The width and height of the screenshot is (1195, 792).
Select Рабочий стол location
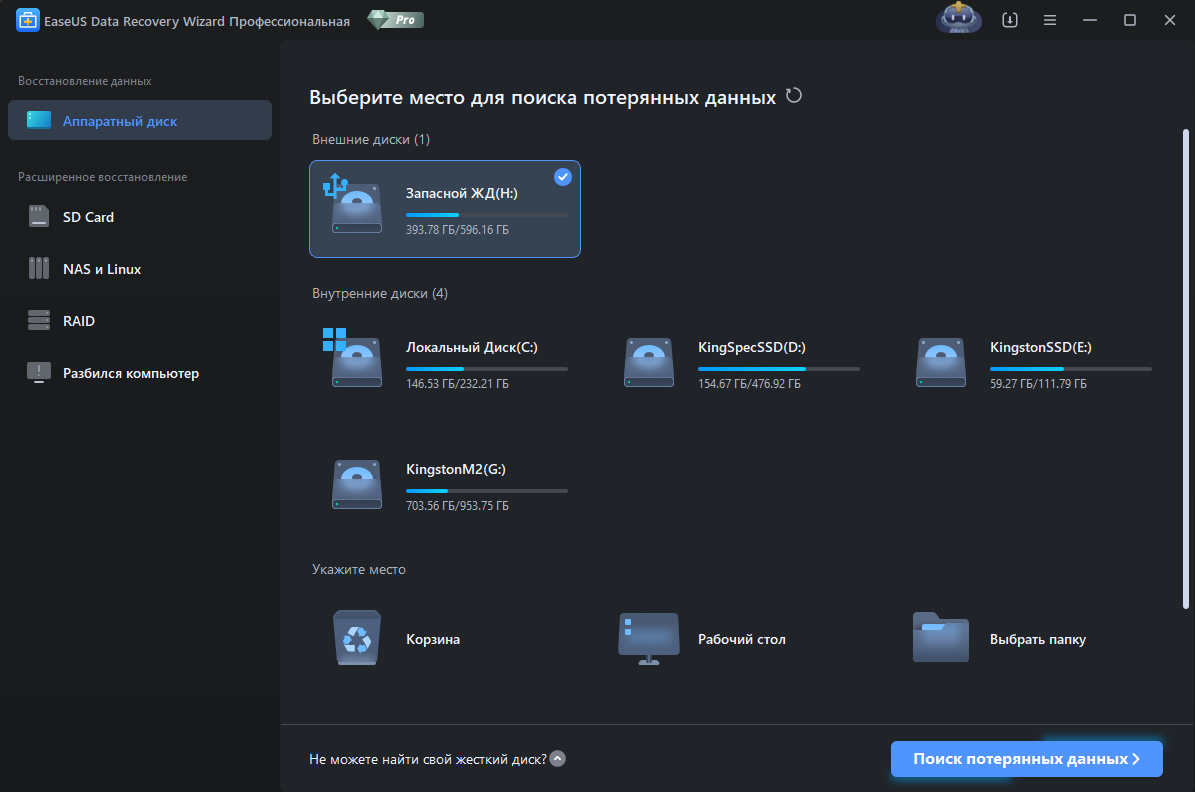(742, 640)
